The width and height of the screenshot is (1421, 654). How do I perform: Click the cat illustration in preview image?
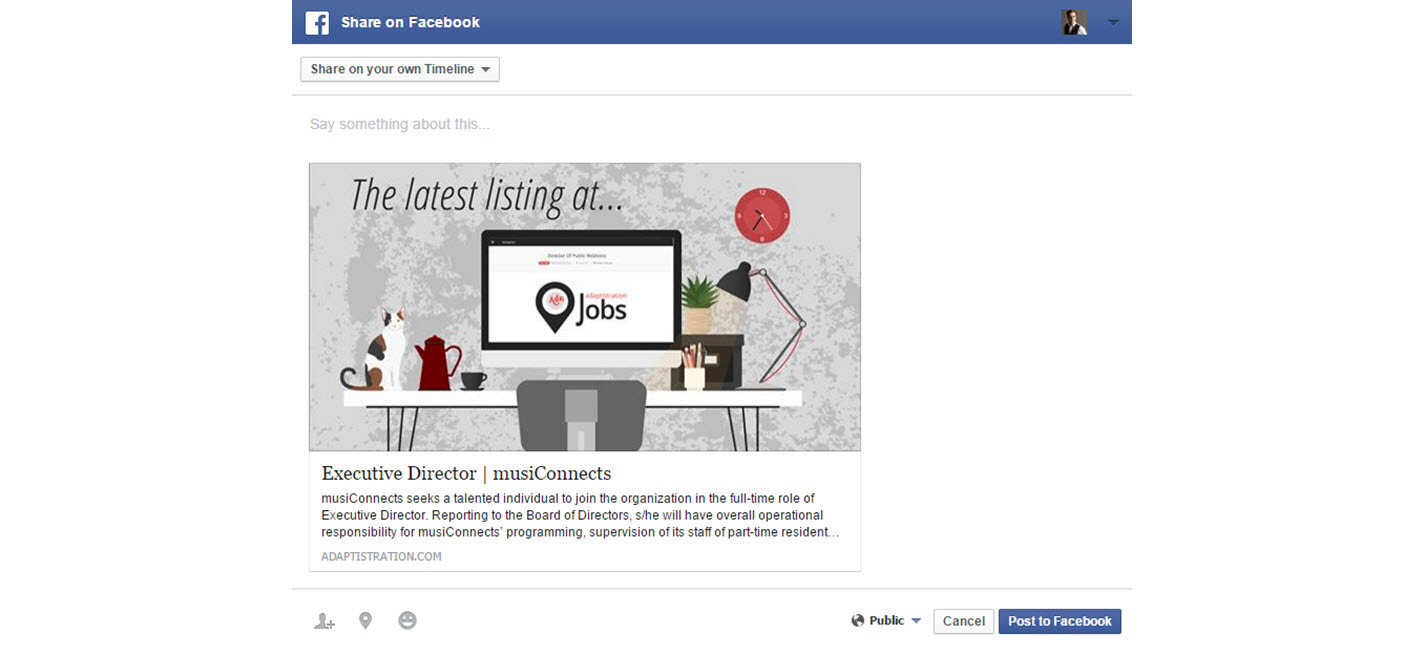click(x=380, y=349)
